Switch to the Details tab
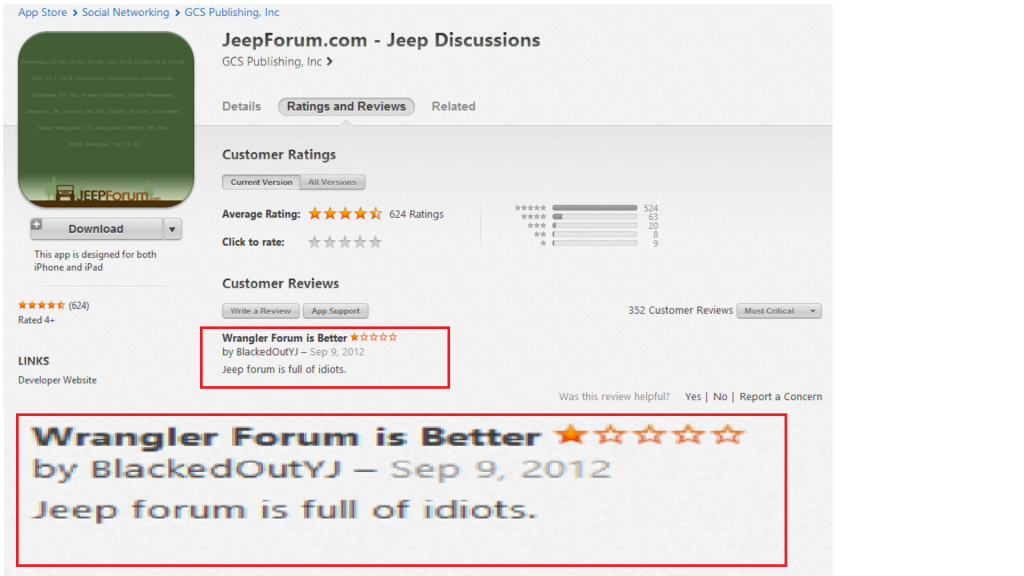Image resolution: width=1024 pixels, height=576 pixels. tap(241, 106)
